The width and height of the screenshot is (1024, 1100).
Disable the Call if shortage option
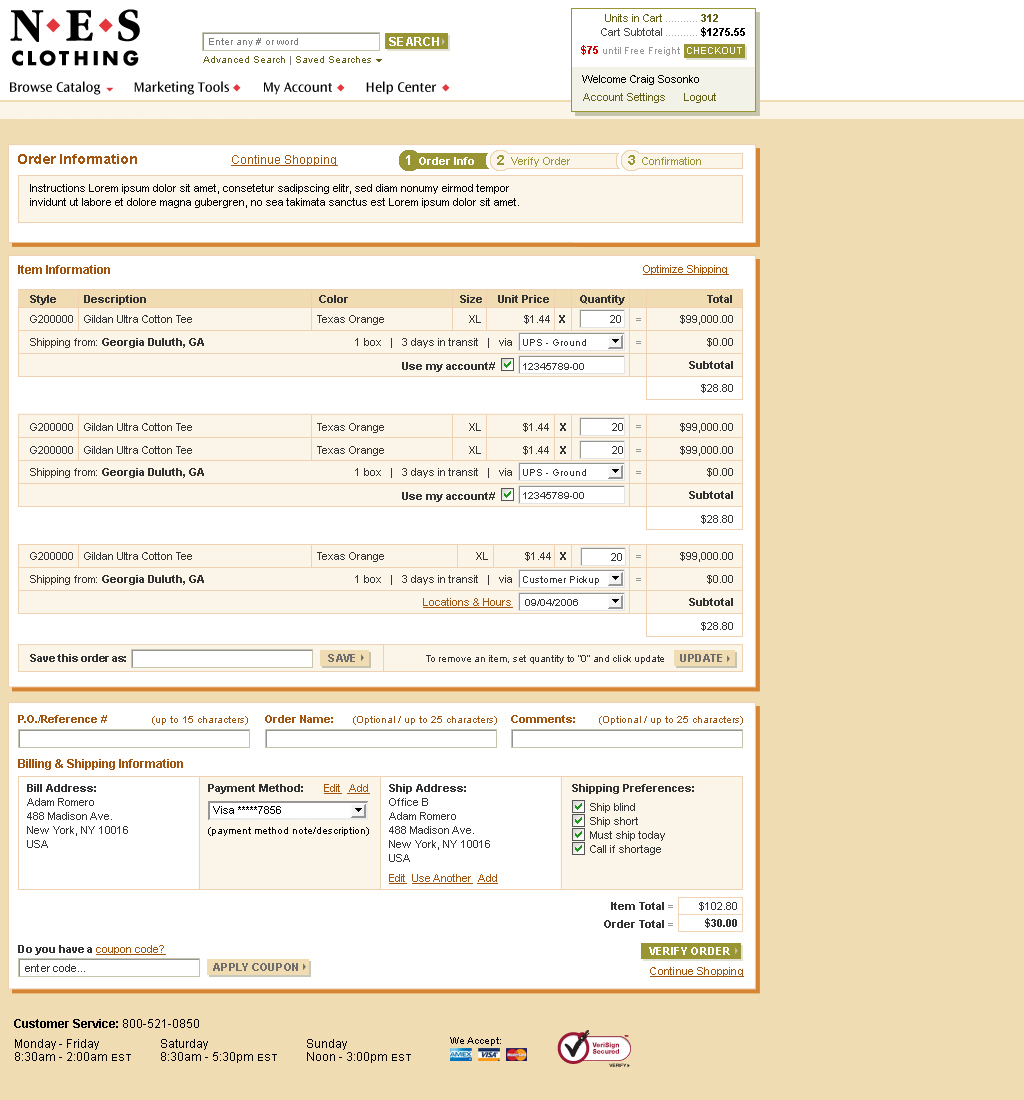coord(578,849)
